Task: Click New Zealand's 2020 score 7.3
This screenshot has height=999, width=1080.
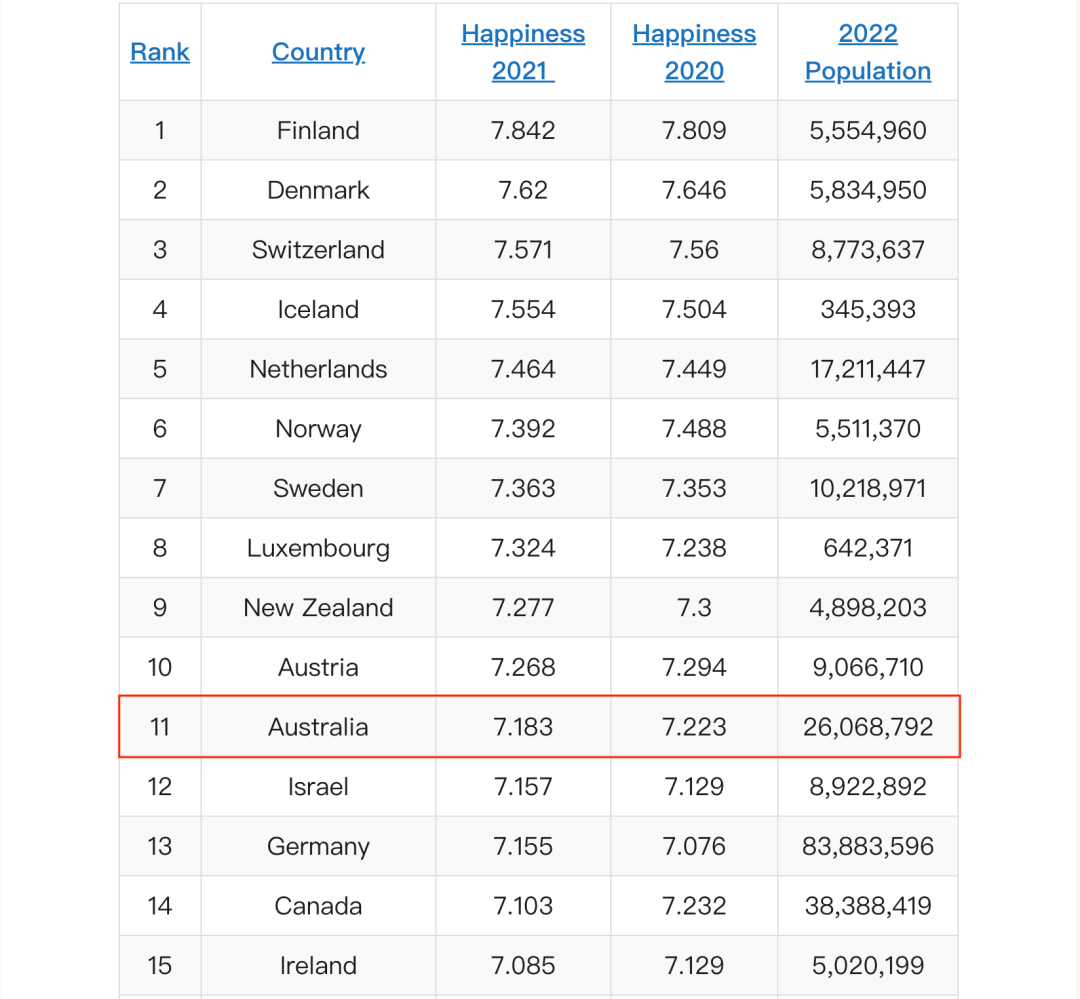Action: click(694, 608)
